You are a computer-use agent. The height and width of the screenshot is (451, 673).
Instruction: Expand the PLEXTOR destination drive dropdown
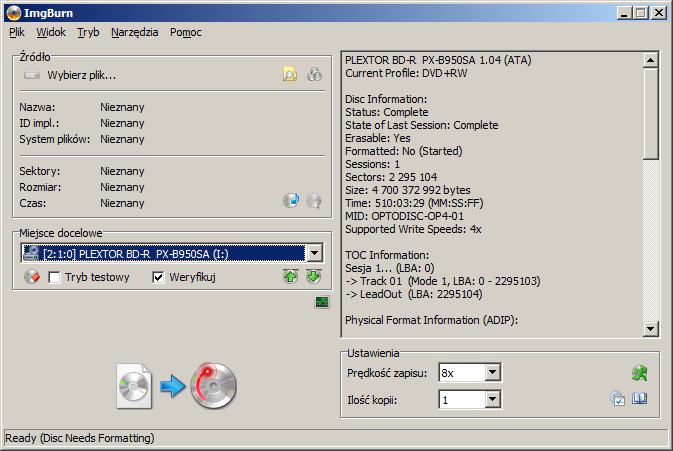(x=315, y=253)
